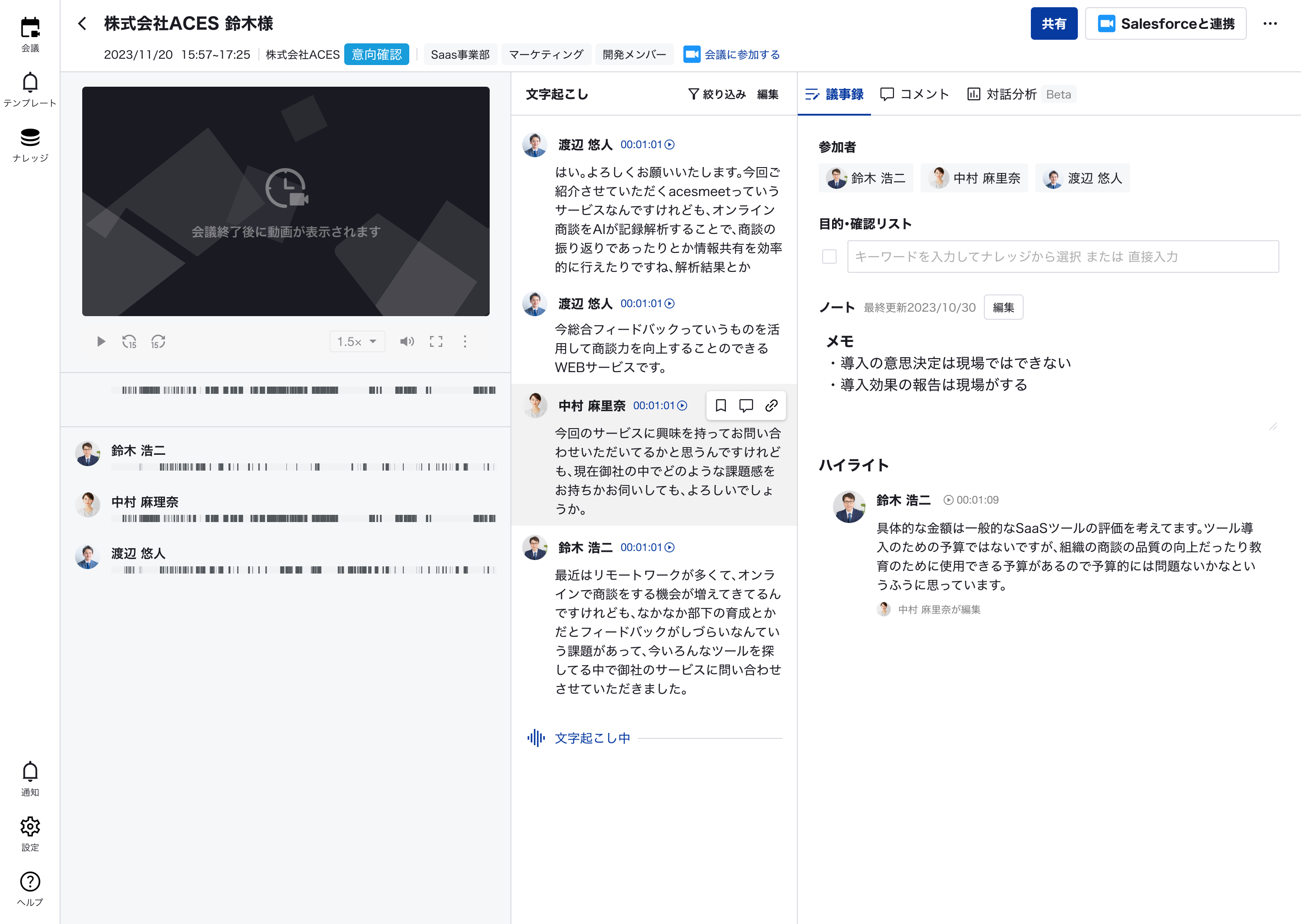Click the bookmark icon on 中村 麻里奈's message

tap(721, 406)
